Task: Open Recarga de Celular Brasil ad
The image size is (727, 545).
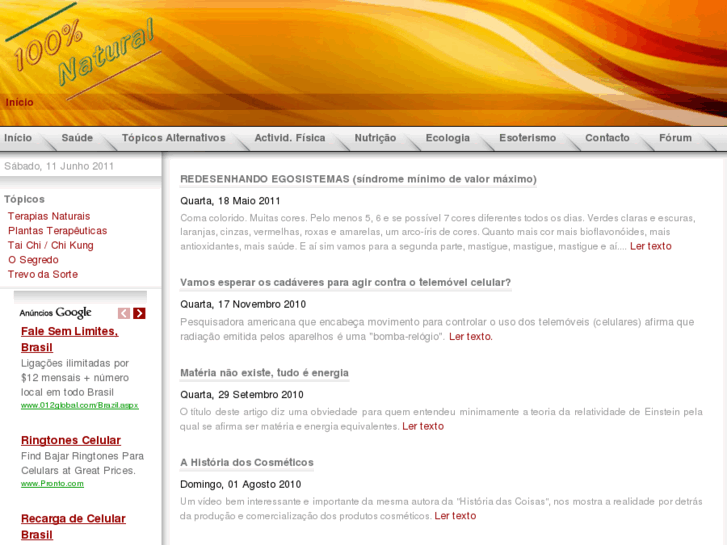Action: coord(73,527)
